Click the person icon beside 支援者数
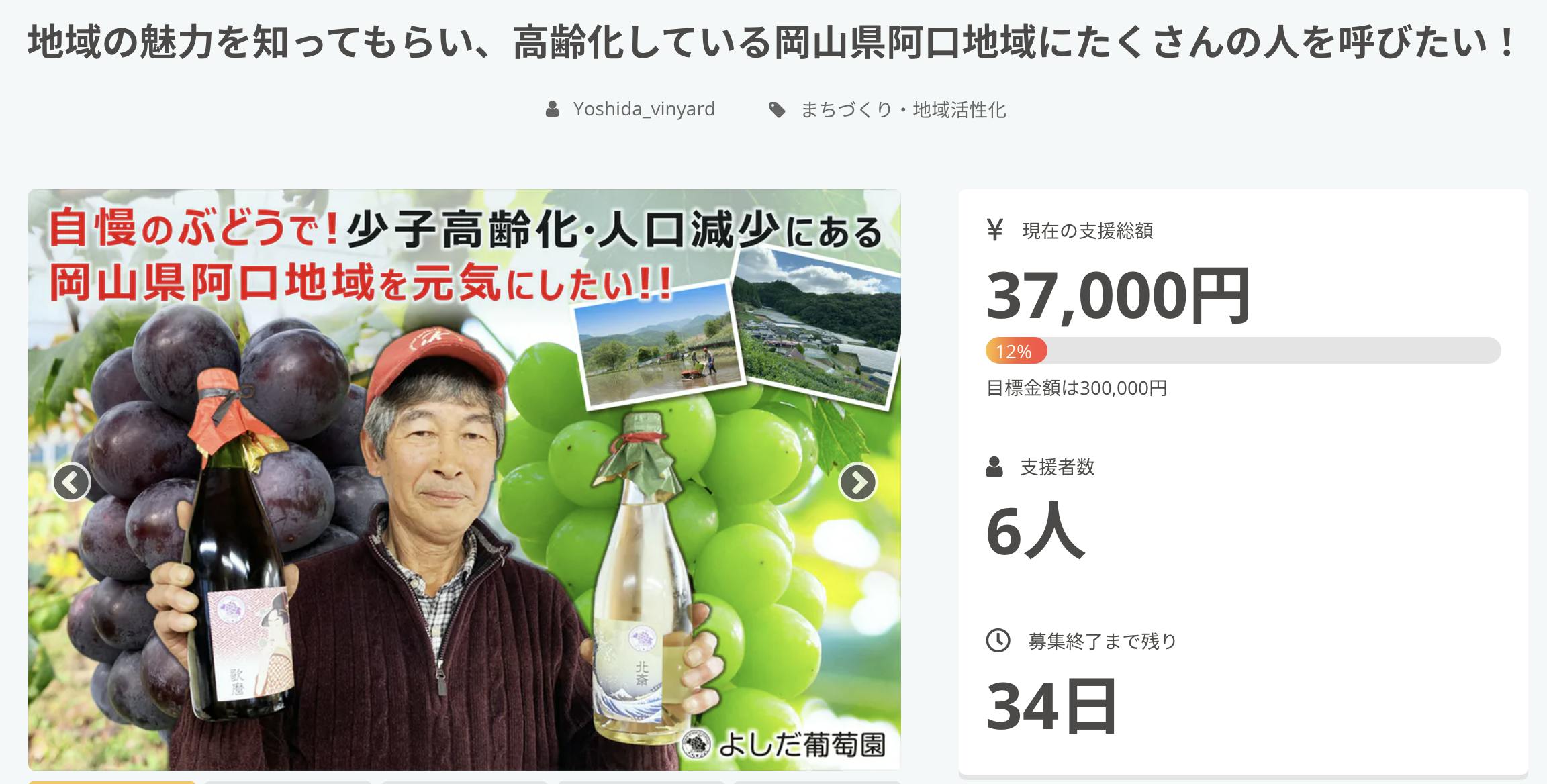 [994, 467]
